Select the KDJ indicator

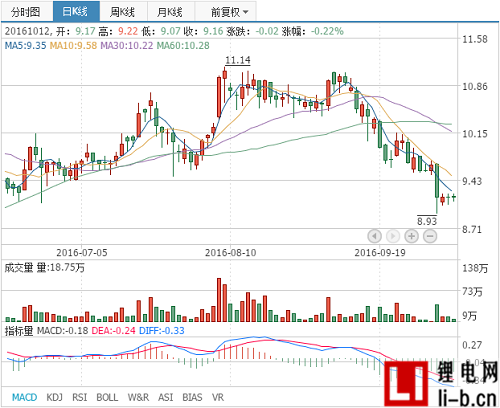tap(54, 397)
